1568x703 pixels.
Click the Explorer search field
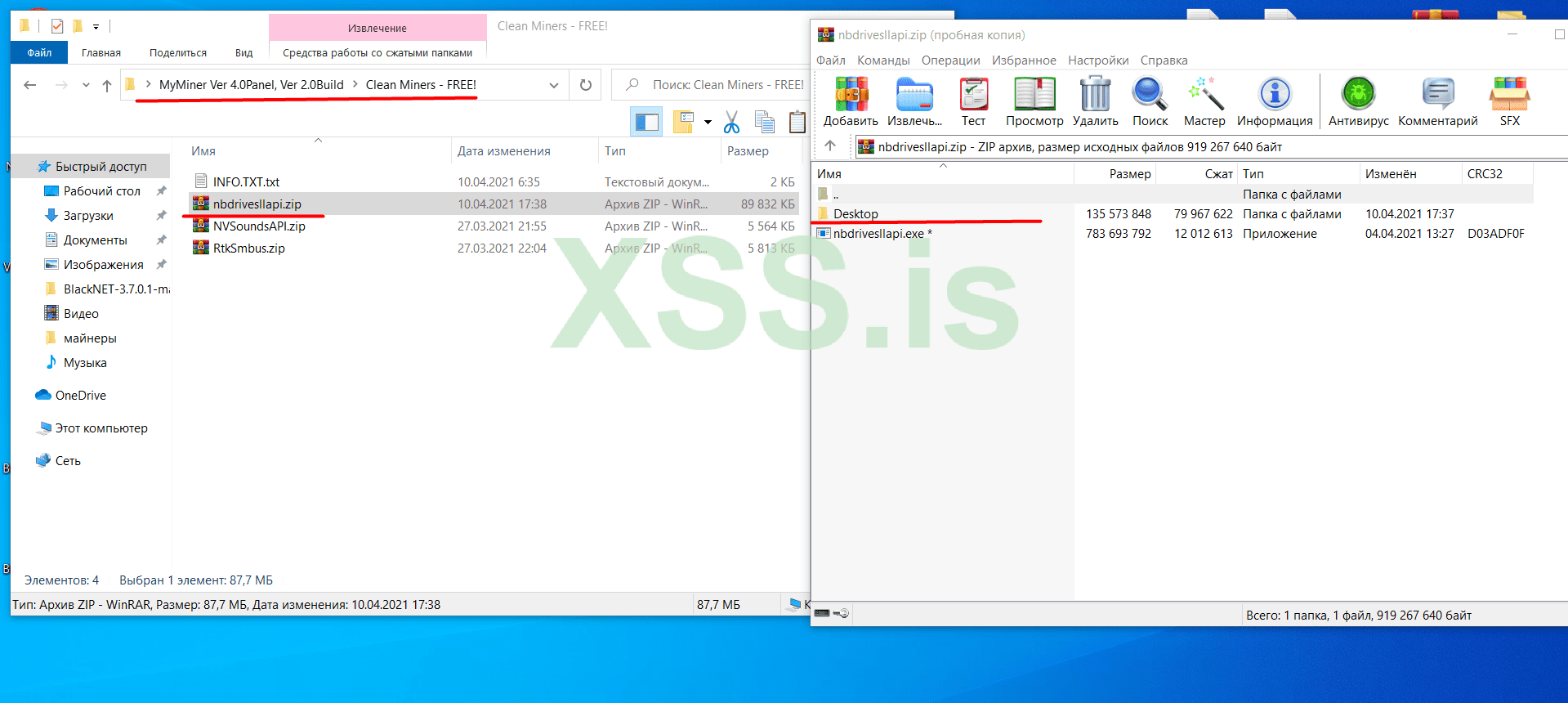[x=711, y=85]
